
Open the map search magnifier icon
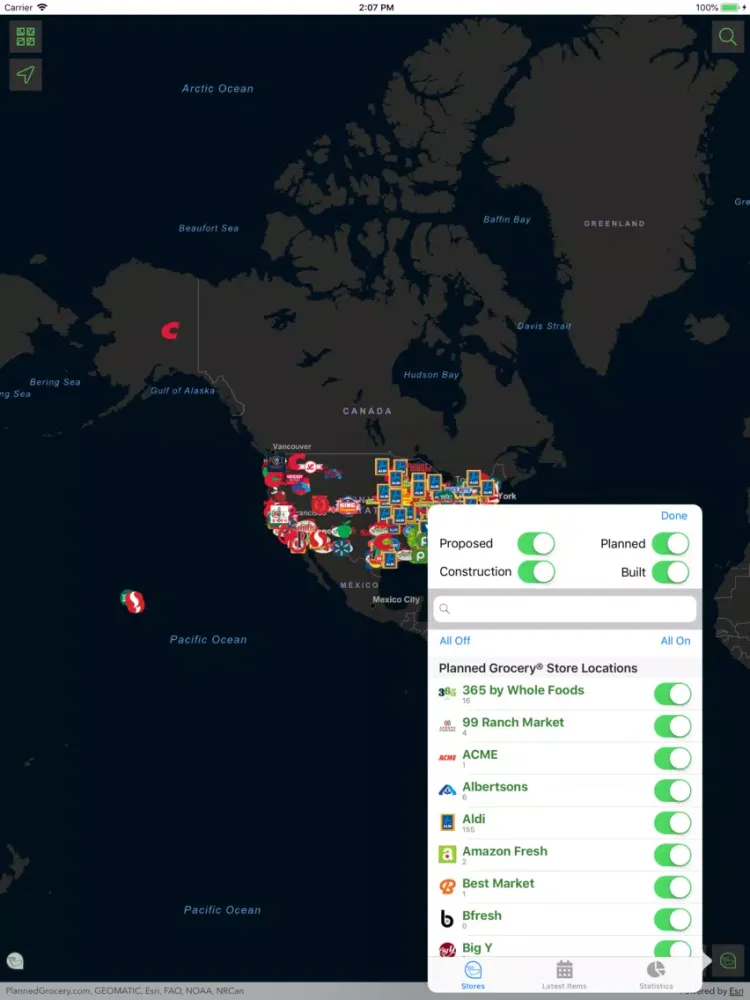(727, 36)
